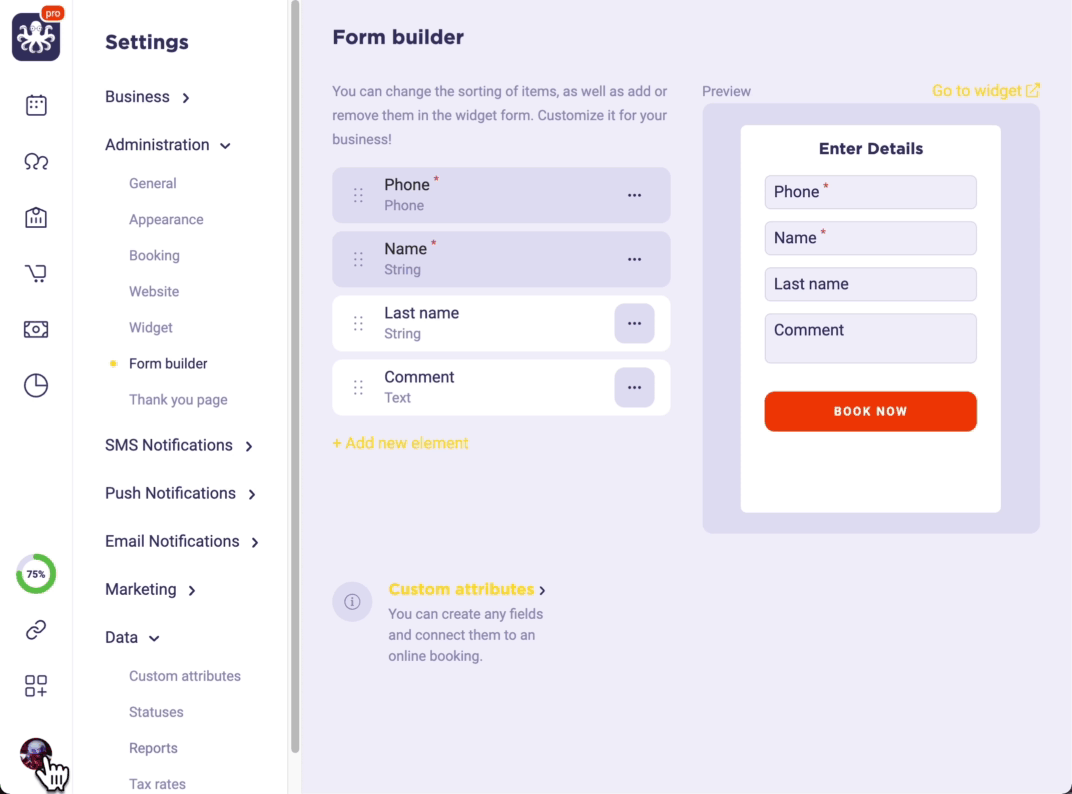Screen dimensions: 1072x794
Task: Open the payments cash icon
Action: [x=36, y=329]
